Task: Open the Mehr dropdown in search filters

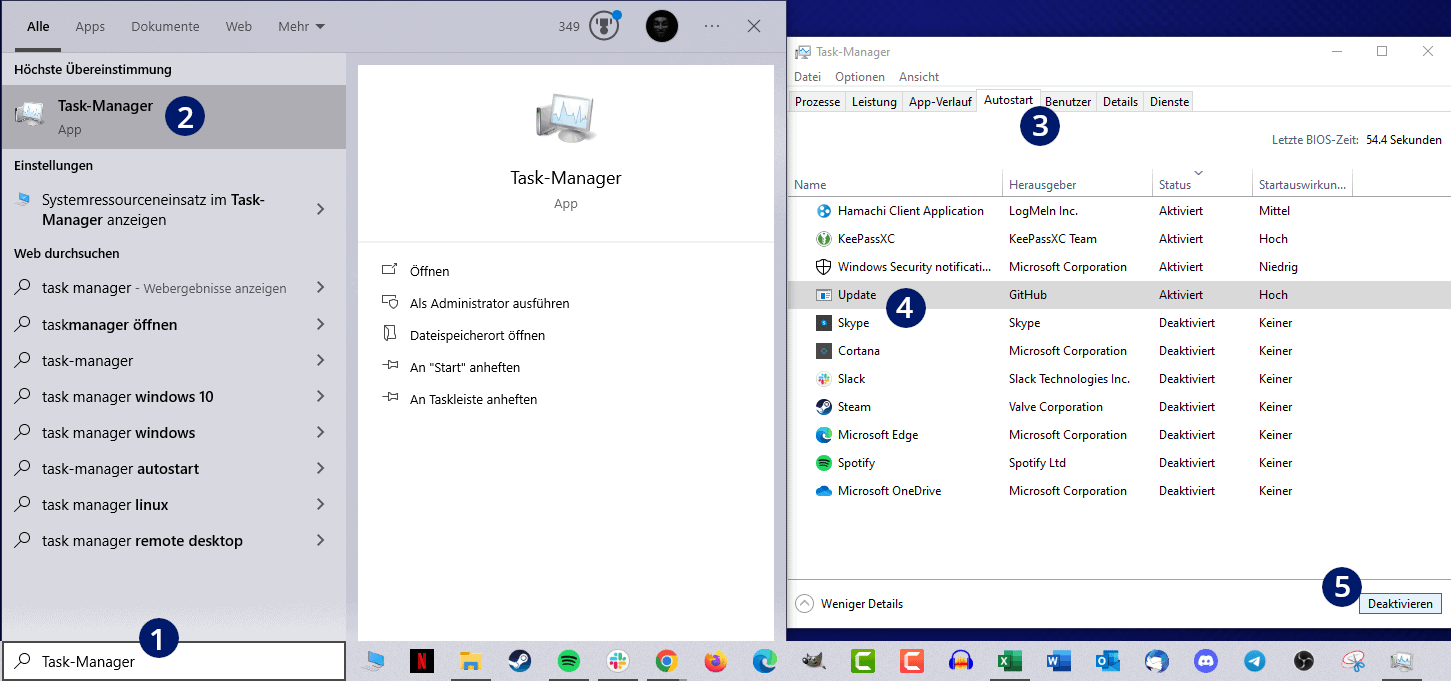Action: tap(301, 27)
